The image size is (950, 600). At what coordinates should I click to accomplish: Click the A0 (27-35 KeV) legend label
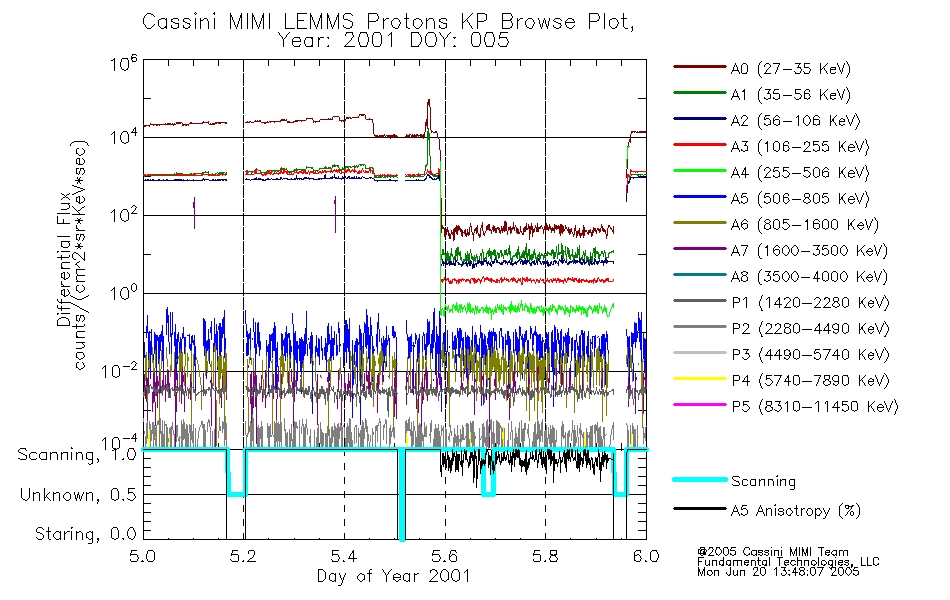790,69
